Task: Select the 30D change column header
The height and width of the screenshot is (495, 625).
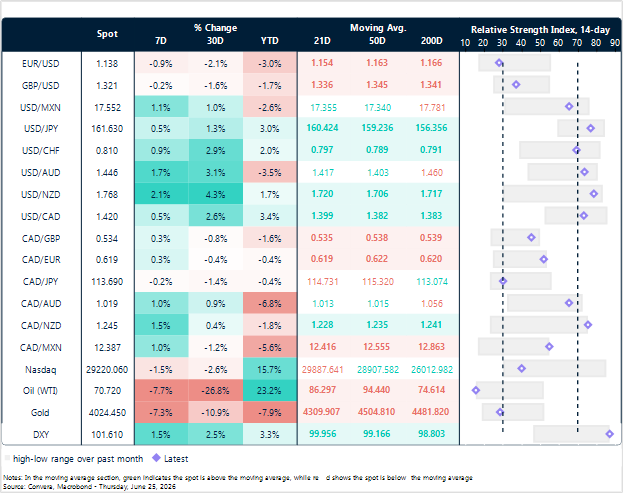Action: click(x=216, y=41)
